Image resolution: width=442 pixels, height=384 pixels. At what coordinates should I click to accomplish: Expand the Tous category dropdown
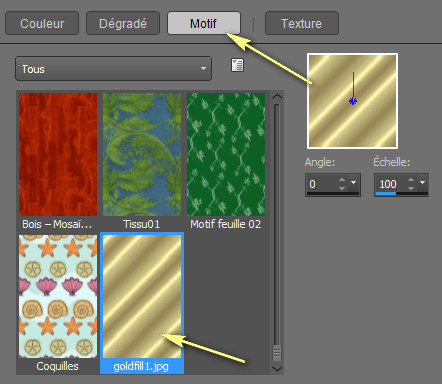click(114, 69)
